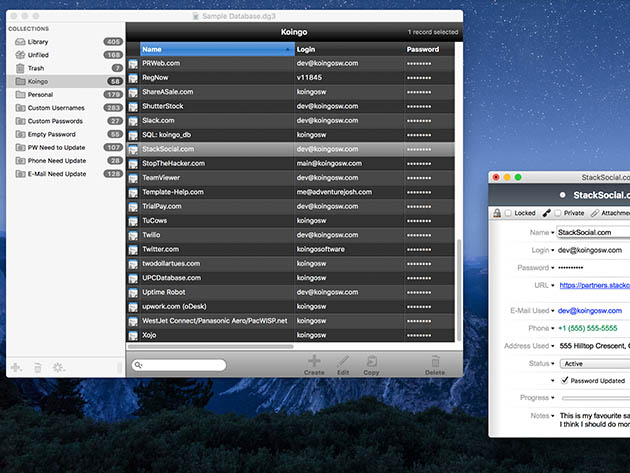Select the WestJet Connect/Panasonic Aero row
This screenshot has height=473, width=630.
point(291,321)
